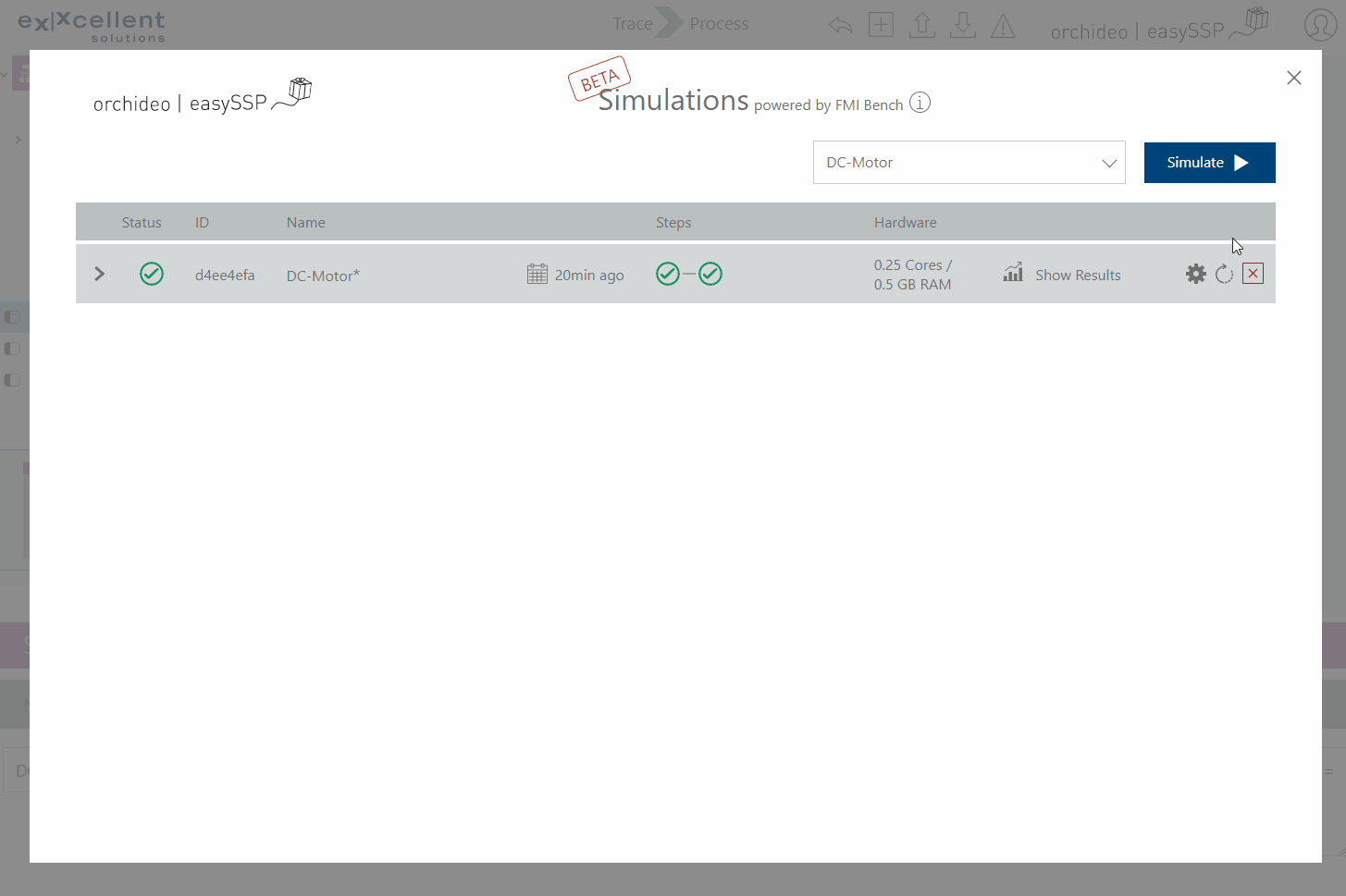Open settings gear for DC-Motor simulation
This screenshot has width=1346, height=896.
(1196, 274)
